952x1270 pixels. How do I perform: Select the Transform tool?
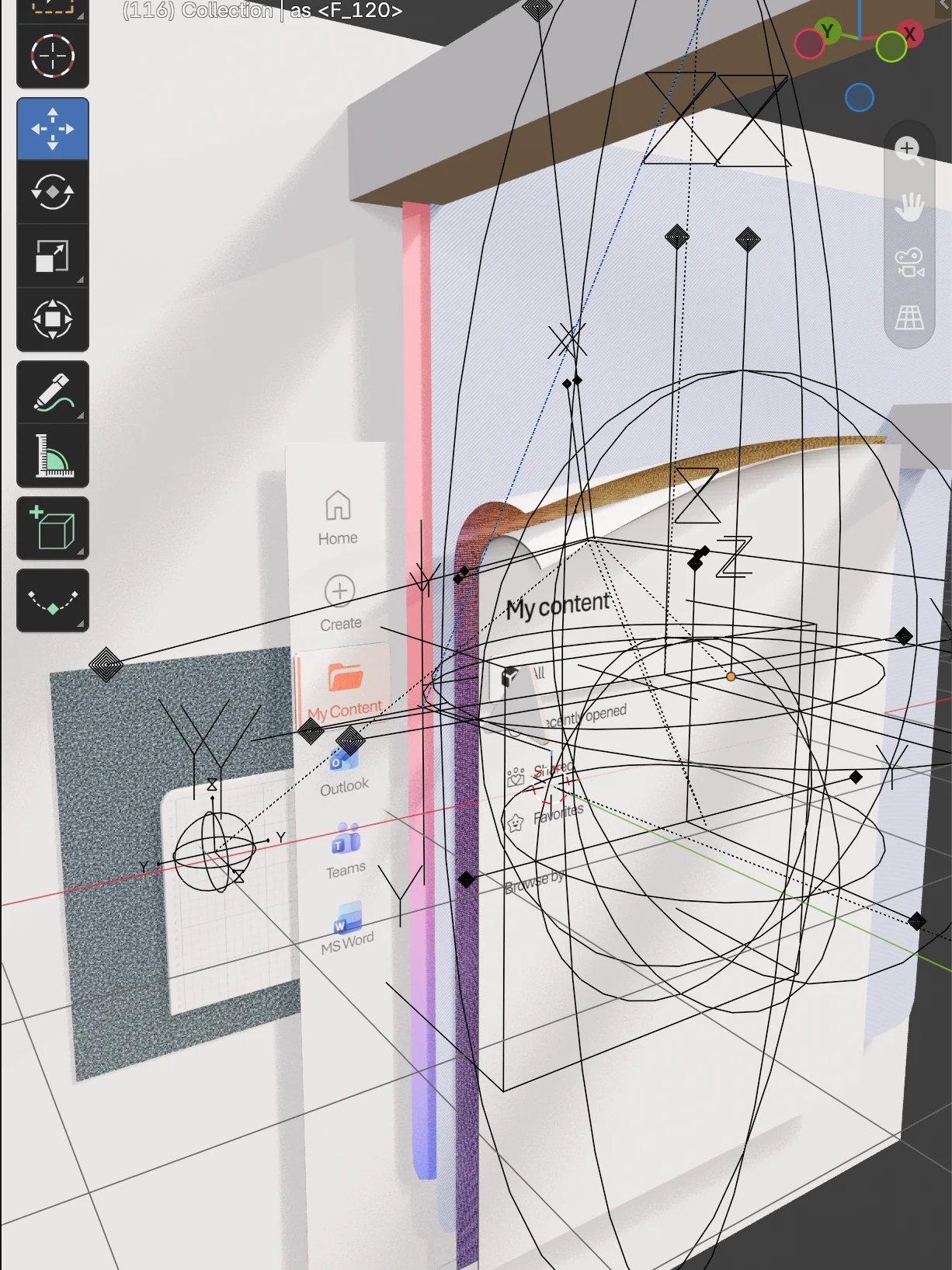click(53, 319)
